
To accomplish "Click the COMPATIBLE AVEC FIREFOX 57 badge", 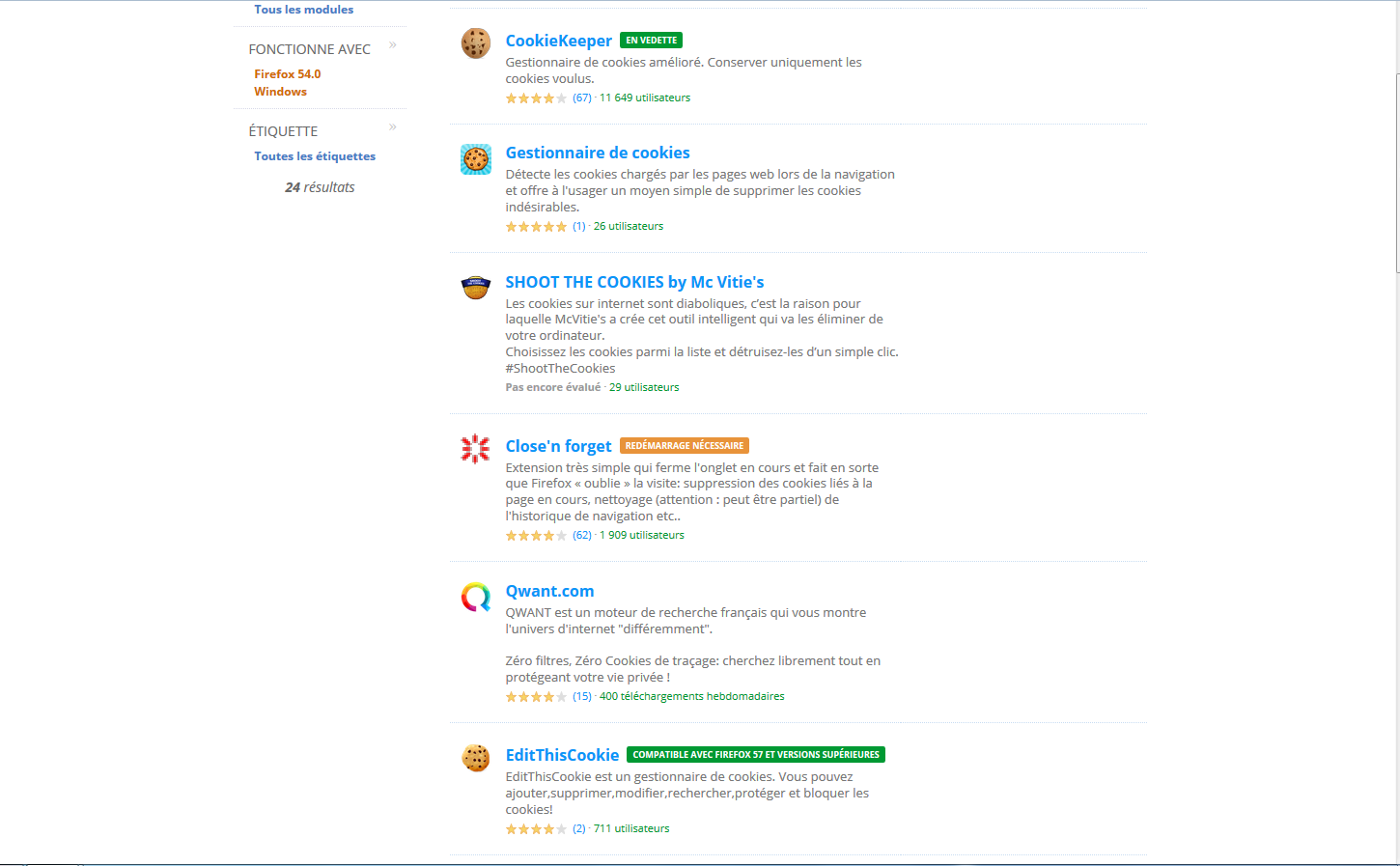I will click(x=756, y=755).
